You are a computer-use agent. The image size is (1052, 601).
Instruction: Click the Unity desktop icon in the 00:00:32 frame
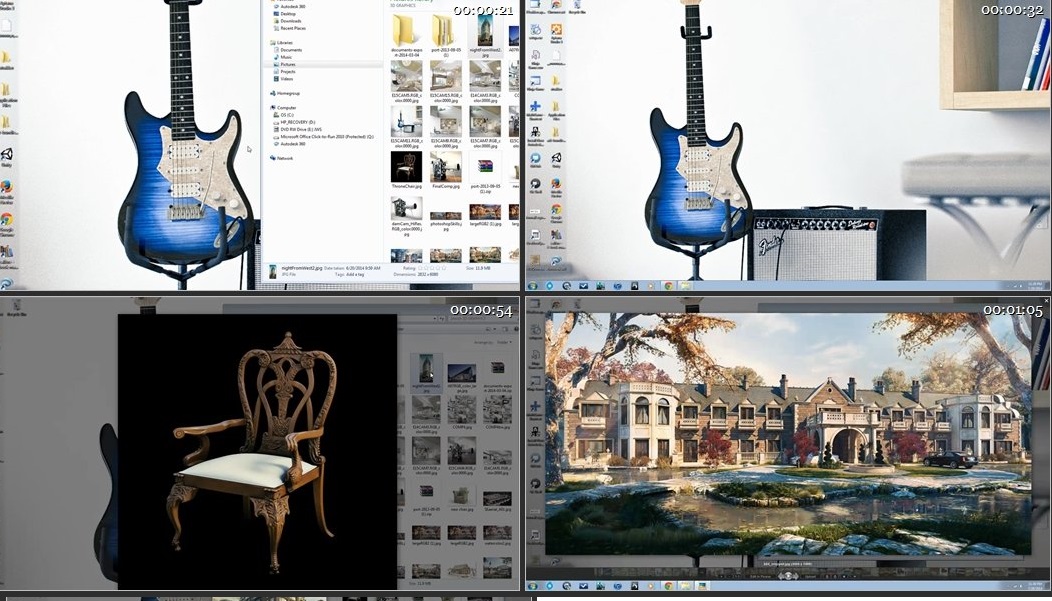click(x=556, y=159)
